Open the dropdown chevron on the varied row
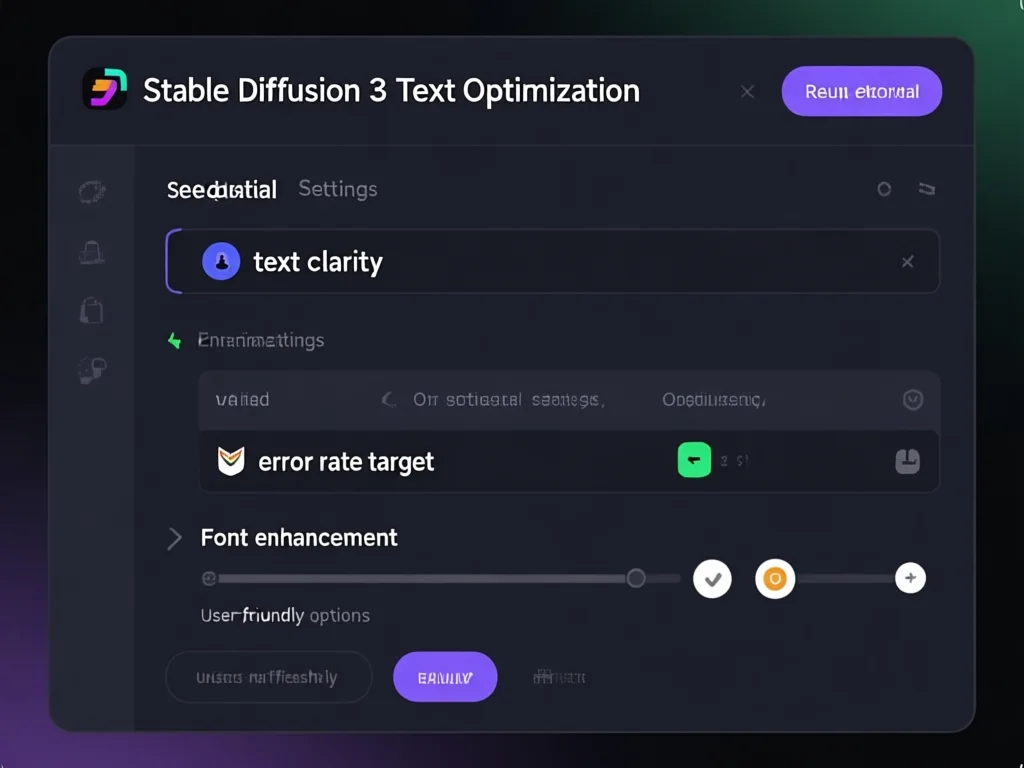Image resolution: width=1024 pixels, height=768 pixels. (x=912, y=399)
